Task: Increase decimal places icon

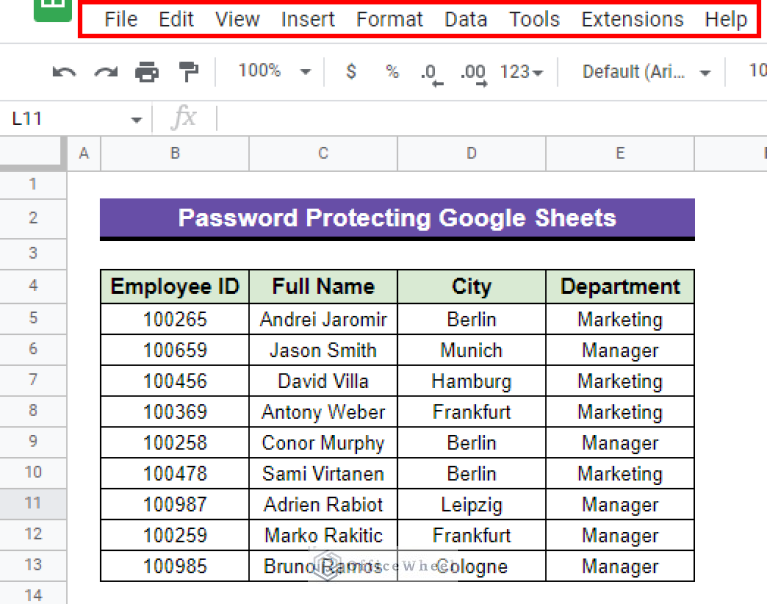Action: (x=474, y=74)
